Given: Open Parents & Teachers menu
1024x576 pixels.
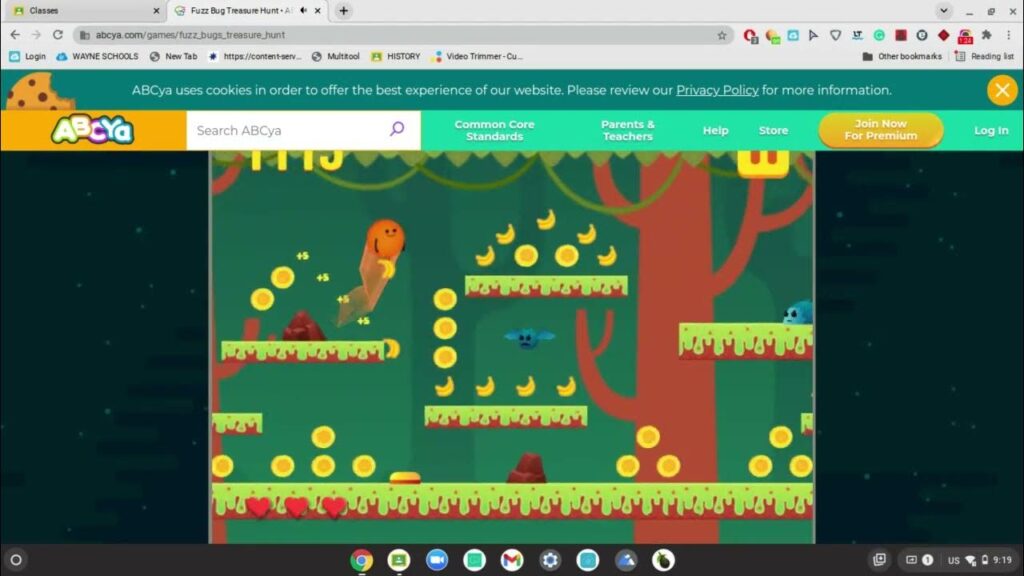Looking at the screenshot, I should point(628,130).
